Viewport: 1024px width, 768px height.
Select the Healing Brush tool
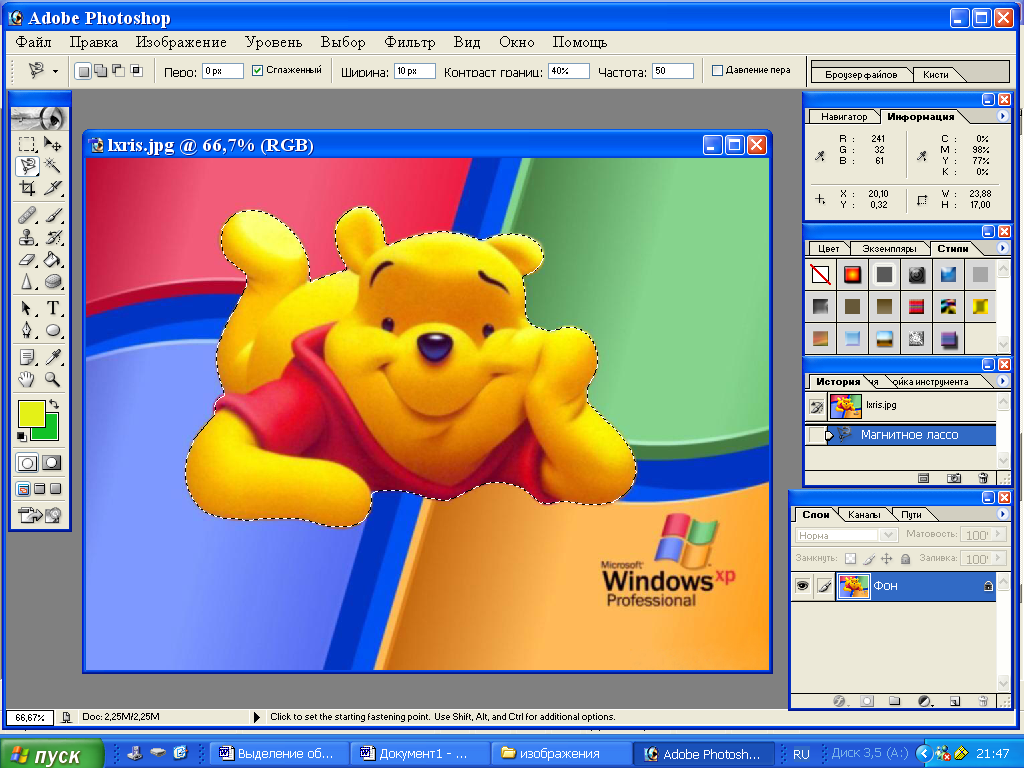(x=27, y=214)
